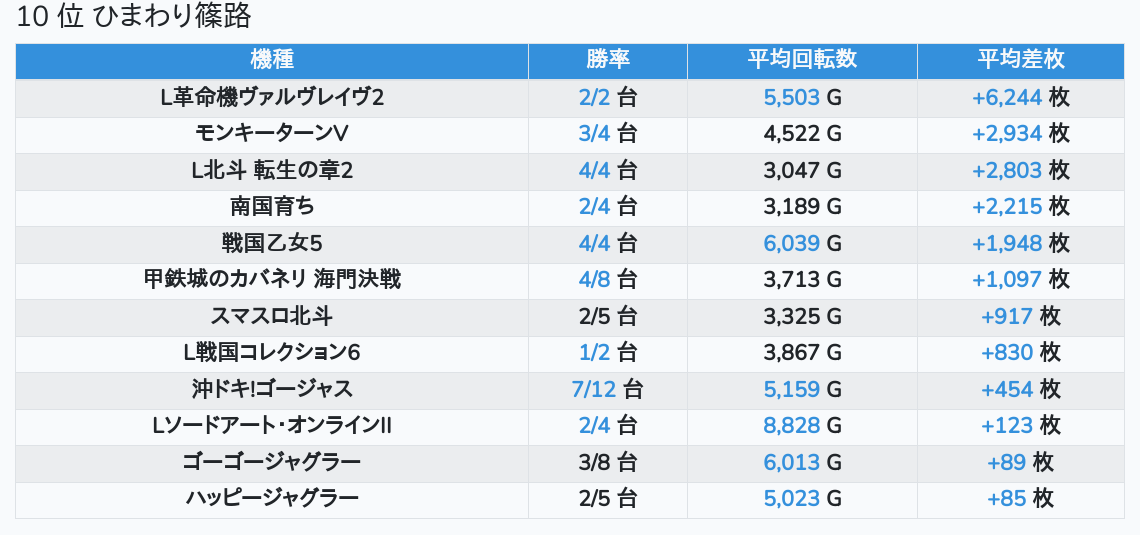Click the 平均差枚 column header

[x=1021, y=60]
